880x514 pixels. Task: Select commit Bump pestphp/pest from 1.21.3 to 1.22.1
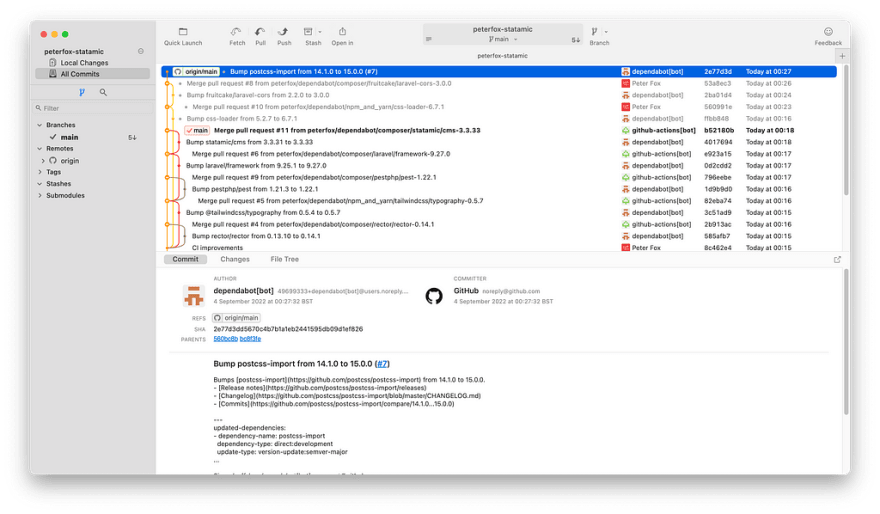[x=499, y=189]
